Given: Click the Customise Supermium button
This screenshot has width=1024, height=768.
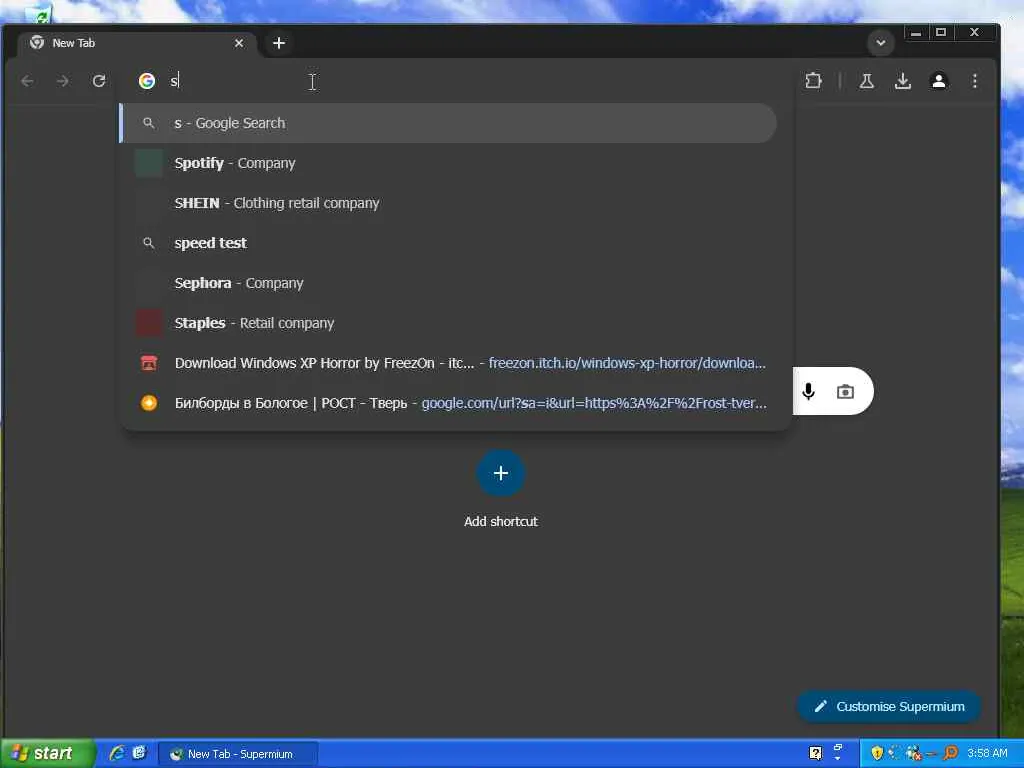Looking at the screenshot, I should (x=889, y=706).
